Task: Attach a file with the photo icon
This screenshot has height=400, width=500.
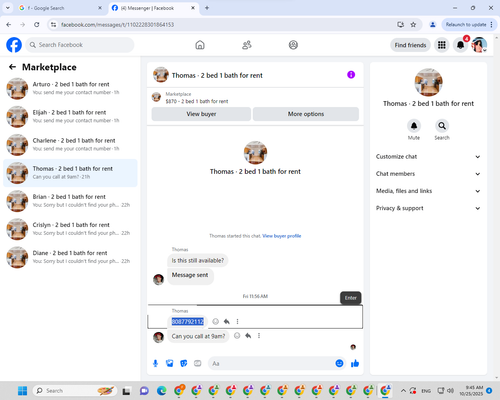Action: pos(170,363)
